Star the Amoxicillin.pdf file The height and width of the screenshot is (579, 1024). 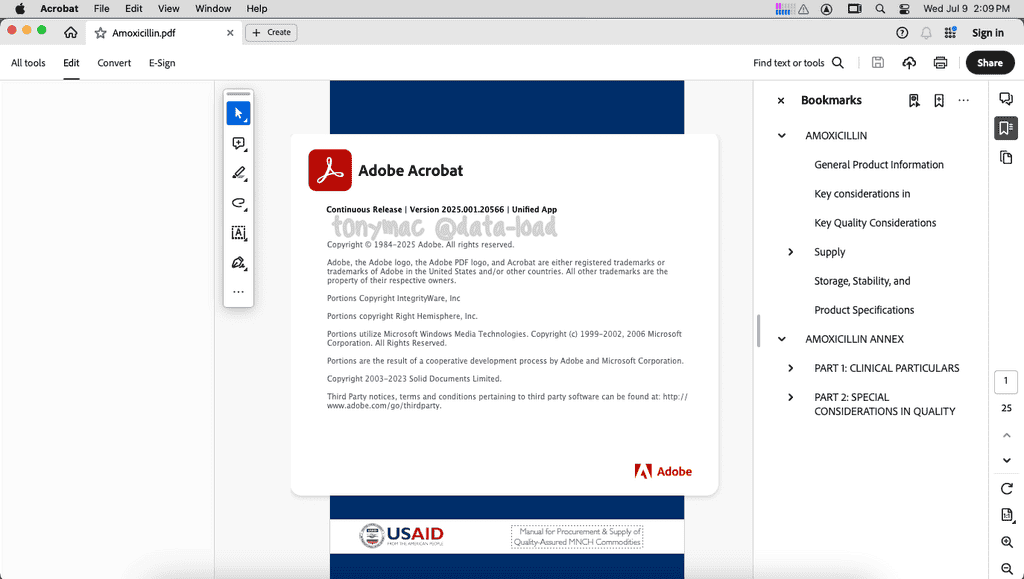pos(101,33)
